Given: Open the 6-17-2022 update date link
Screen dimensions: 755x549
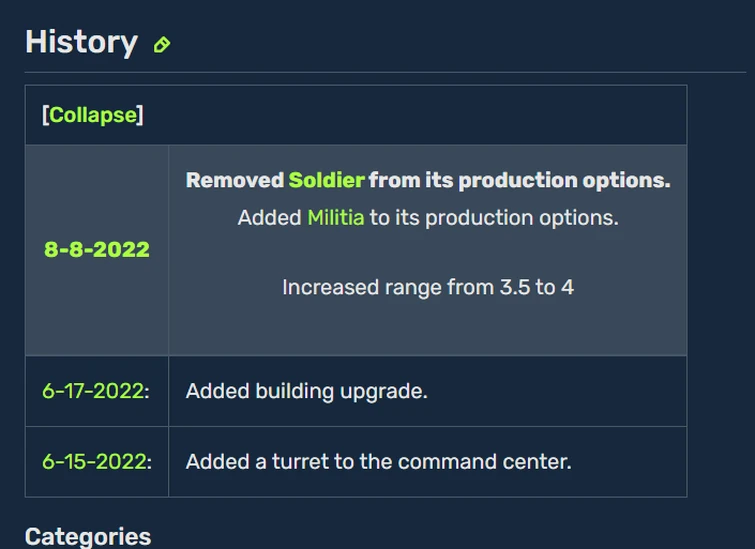Looking at the screenshot, I should 93,391.
